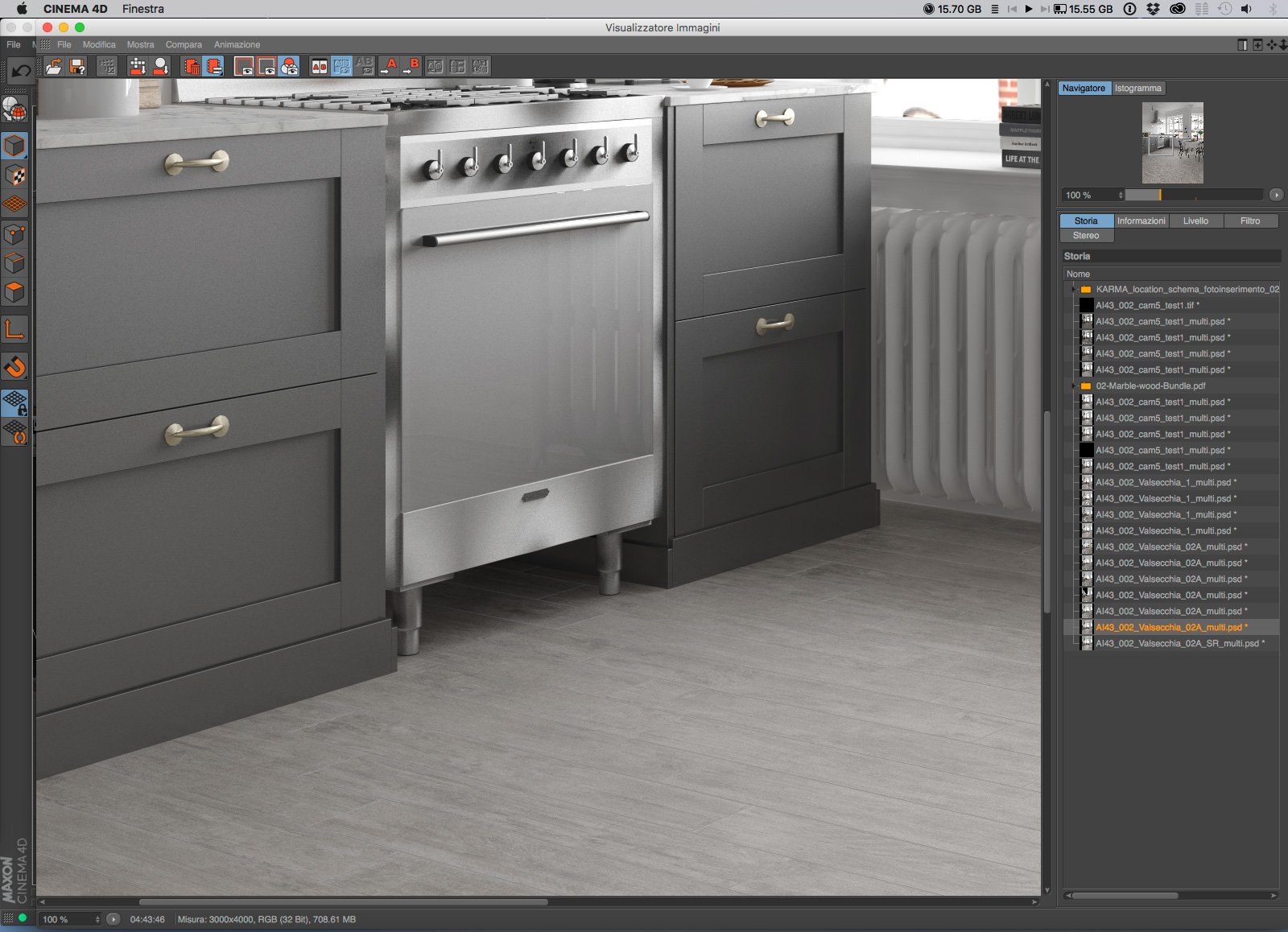The width and height of the screenshot is (1288, 932).
Task: Switch to the Istogramma tab
Action: 1137,89
